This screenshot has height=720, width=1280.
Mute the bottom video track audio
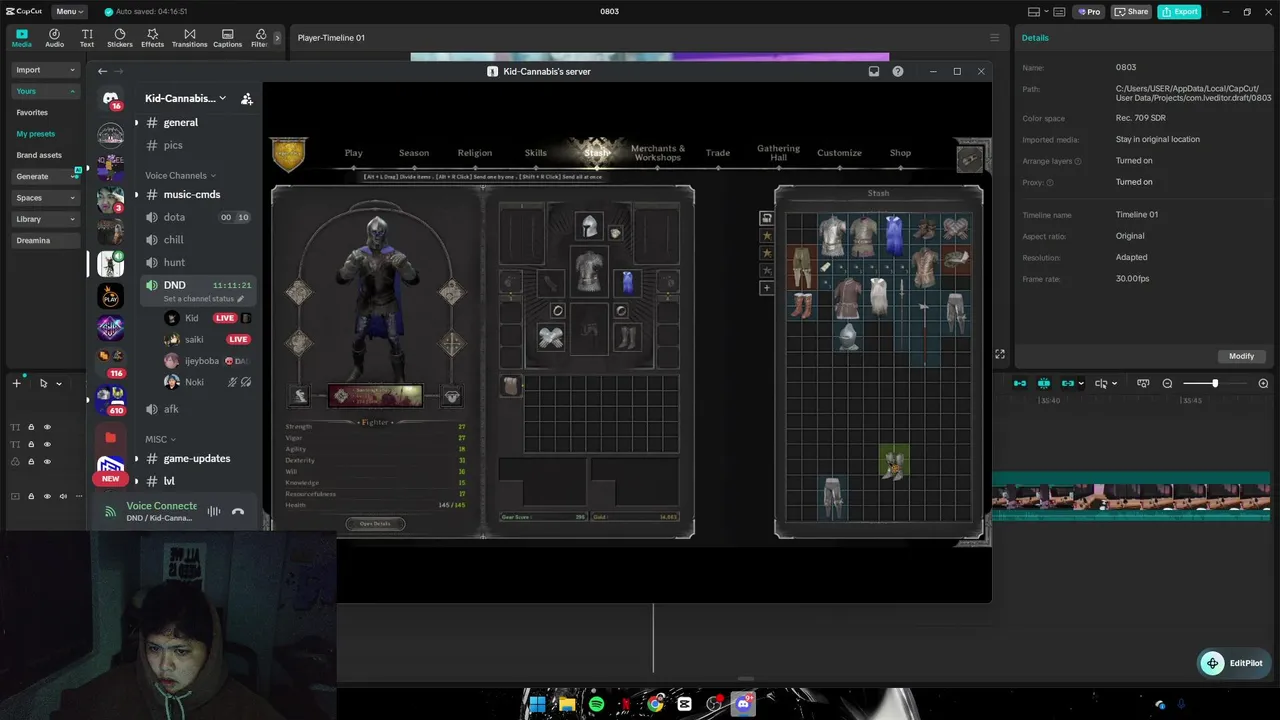(x=63, y=496)
